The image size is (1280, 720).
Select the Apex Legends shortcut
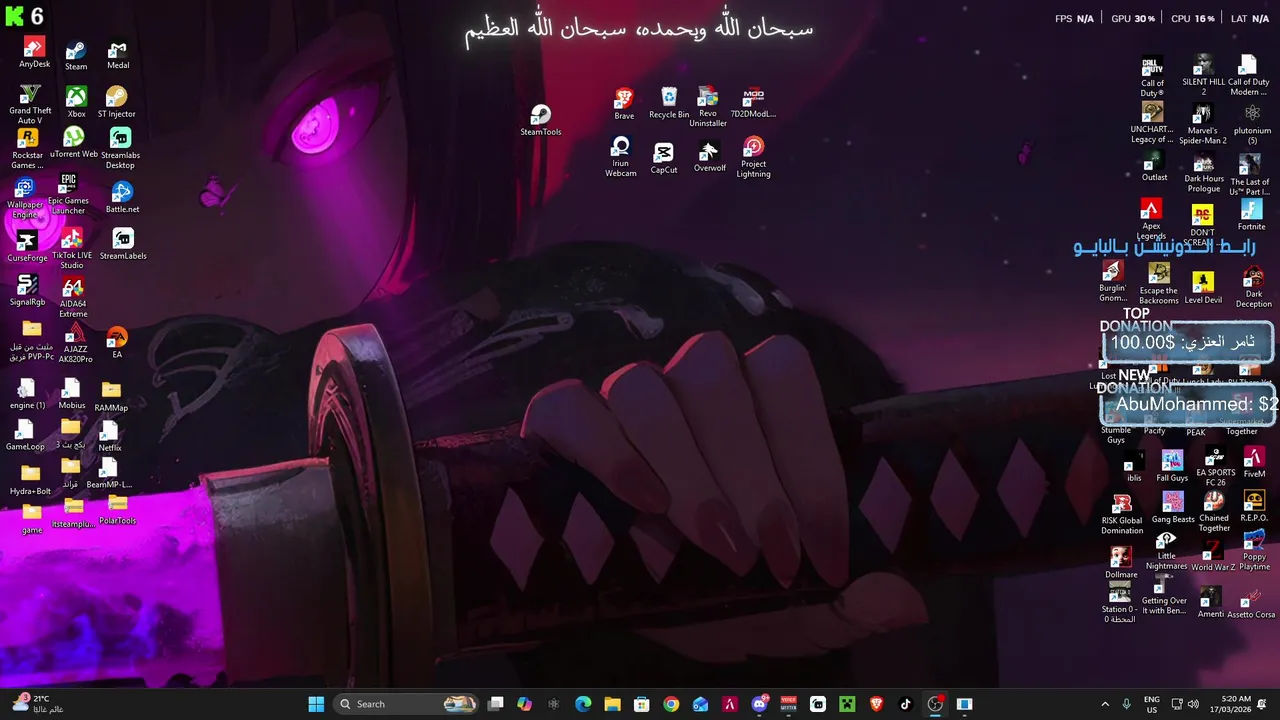point(1151,220)
